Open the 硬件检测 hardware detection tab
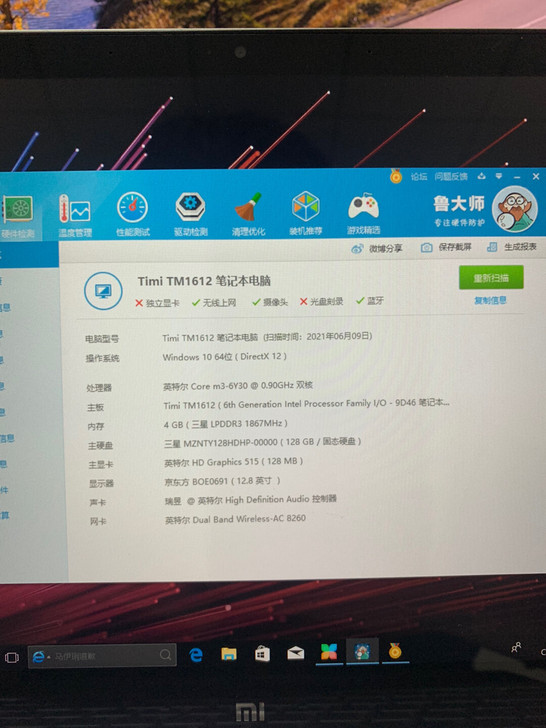 pyautogui.click(x=18, y=216)
